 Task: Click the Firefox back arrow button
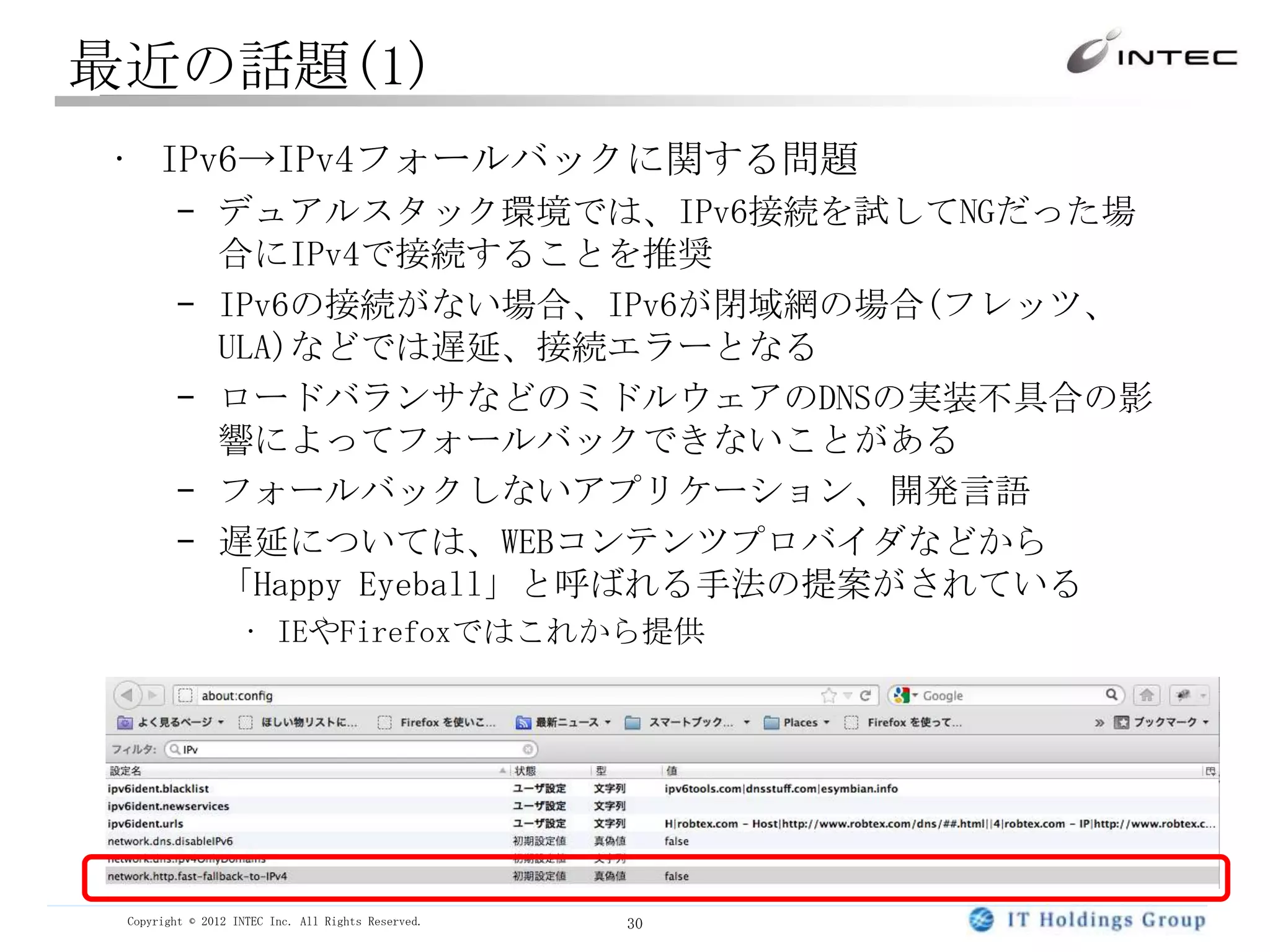pos(127,695)
